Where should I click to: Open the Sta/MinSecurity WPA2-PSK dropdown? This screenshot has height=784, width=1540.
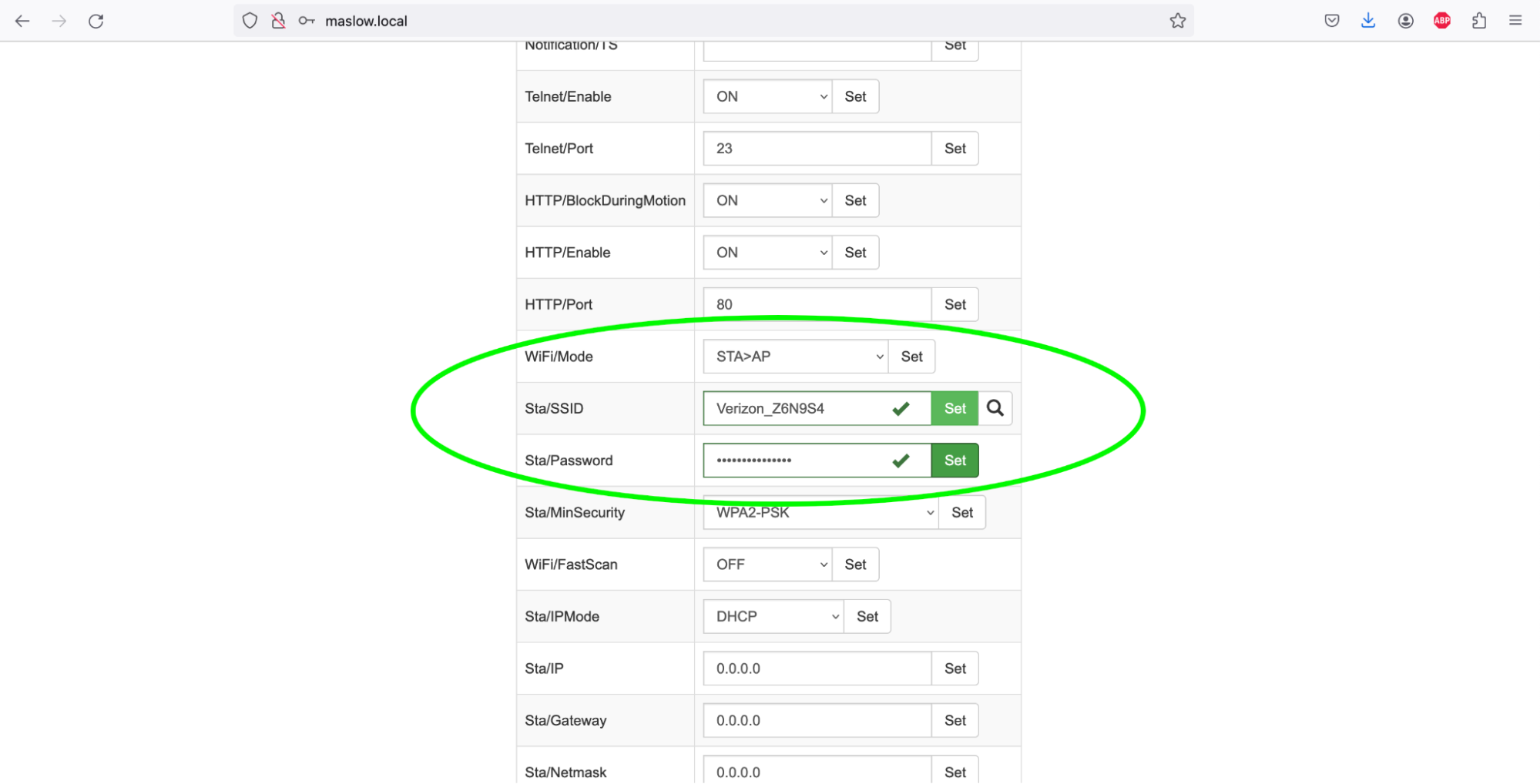[820, 512]
